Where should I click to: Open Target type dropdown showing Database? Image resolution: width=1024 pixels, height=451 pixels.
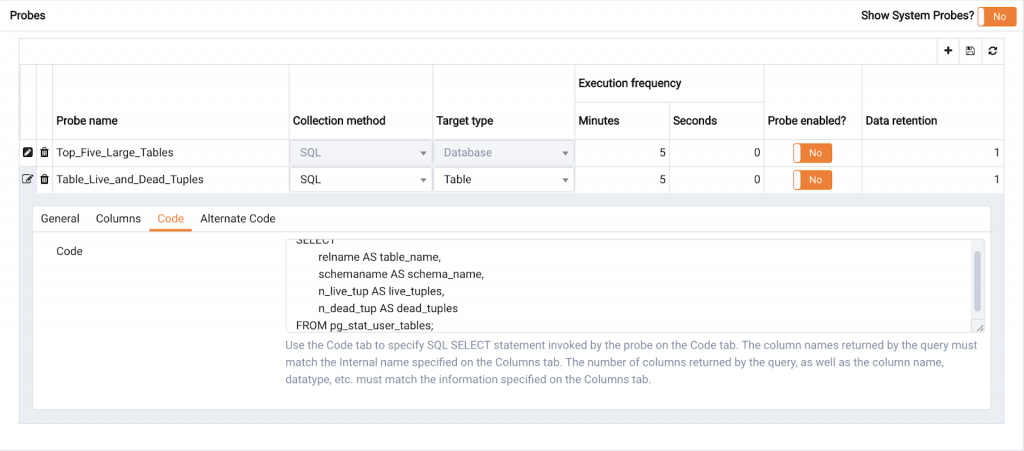coord(503,153)
